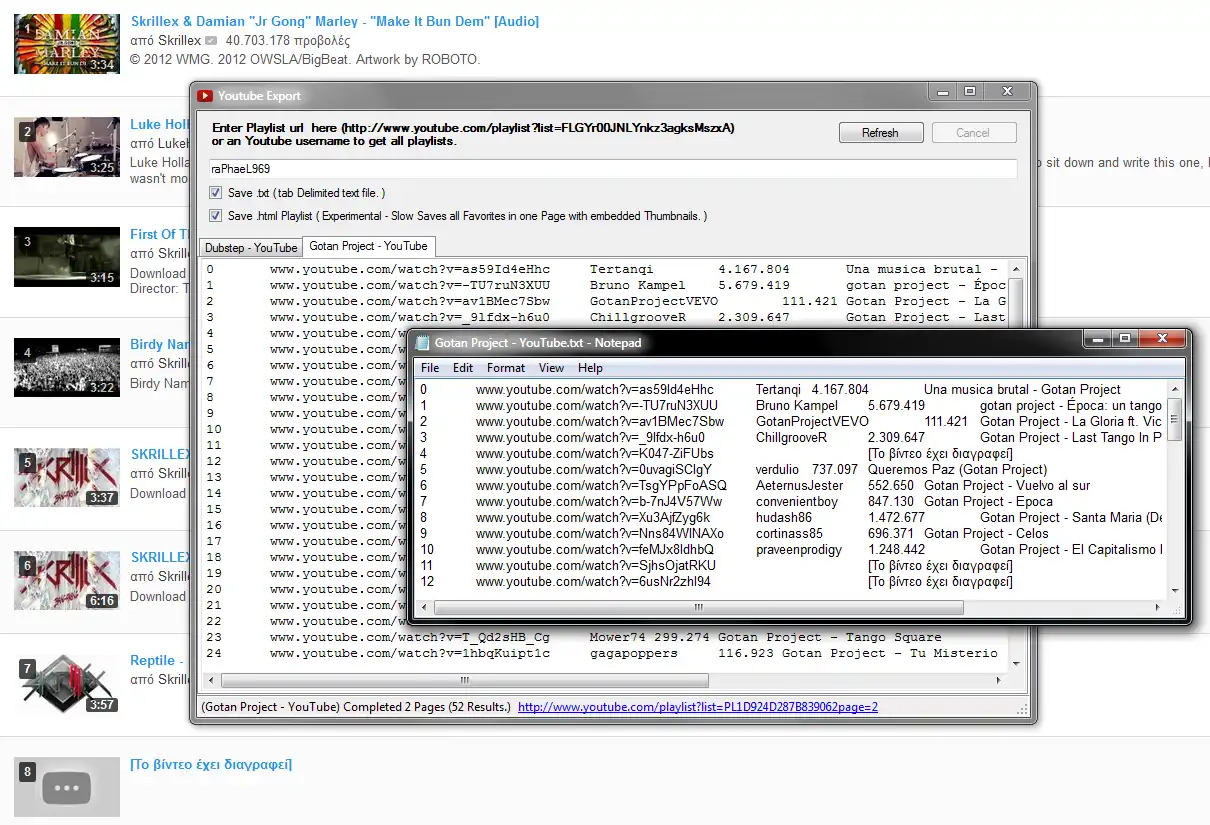Click the crowd video thumbnail numbered 4
Screen dimensions: 1210x825
click(x=67, y=367)
